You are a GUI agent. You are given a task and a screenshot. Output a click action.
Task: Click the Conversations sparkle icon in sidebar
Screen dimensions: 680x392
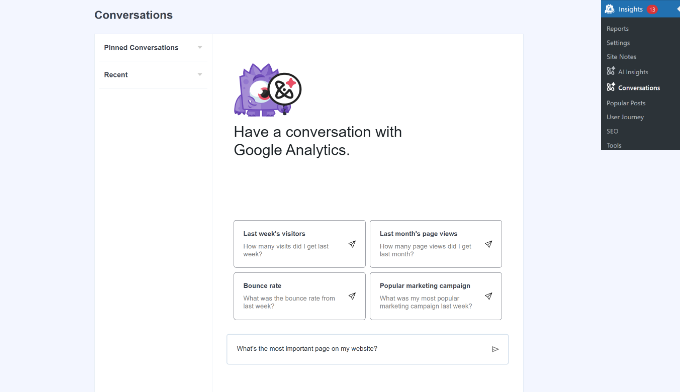(611, 87)
